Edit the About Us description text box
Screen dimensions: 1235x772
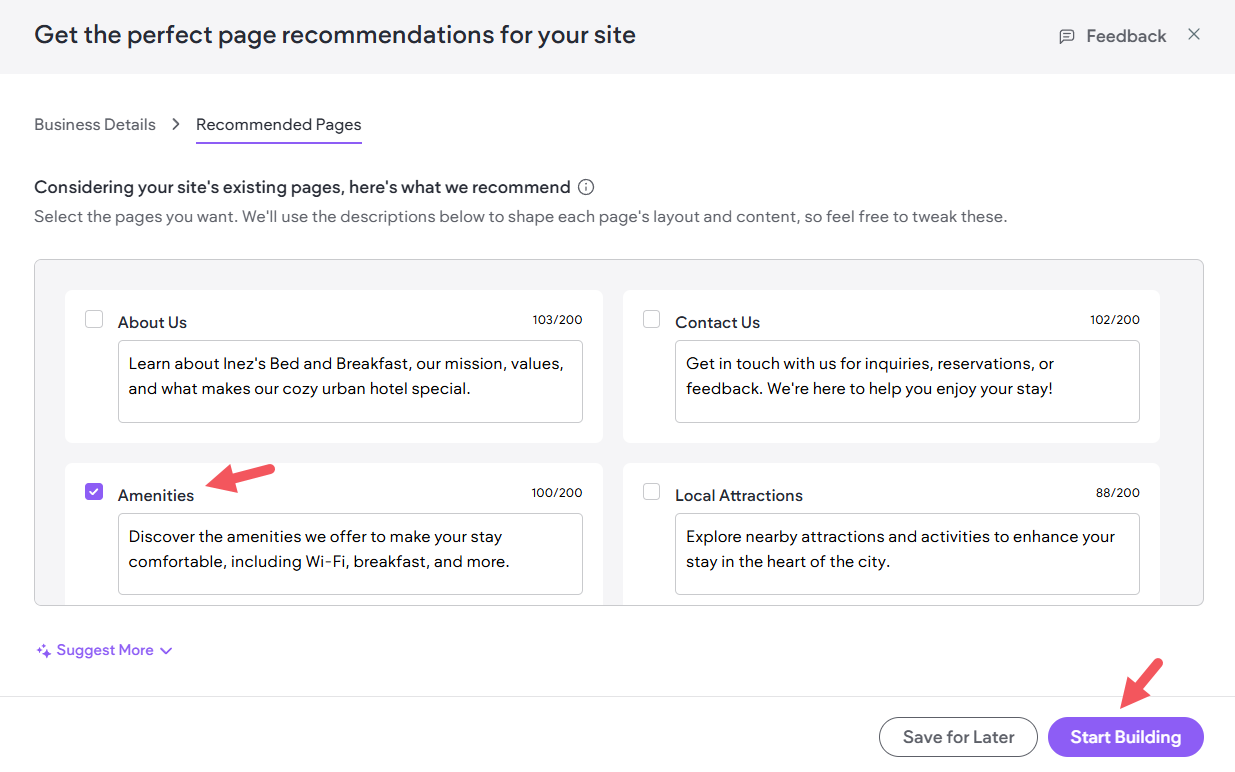(350, 381)
